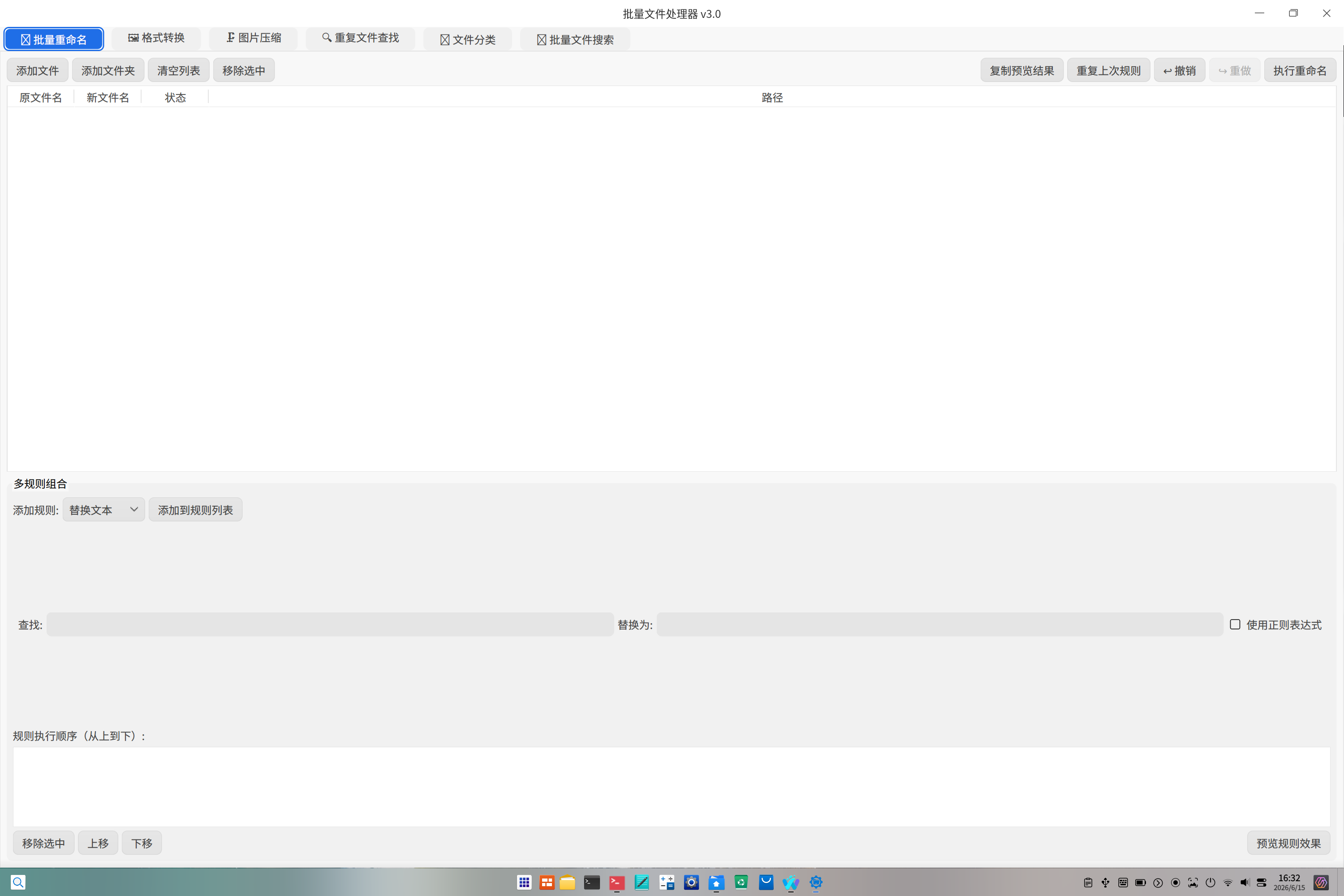Focus the 查找 text input field
Viewport: 1344px width, 896px height.
[330, 625]
